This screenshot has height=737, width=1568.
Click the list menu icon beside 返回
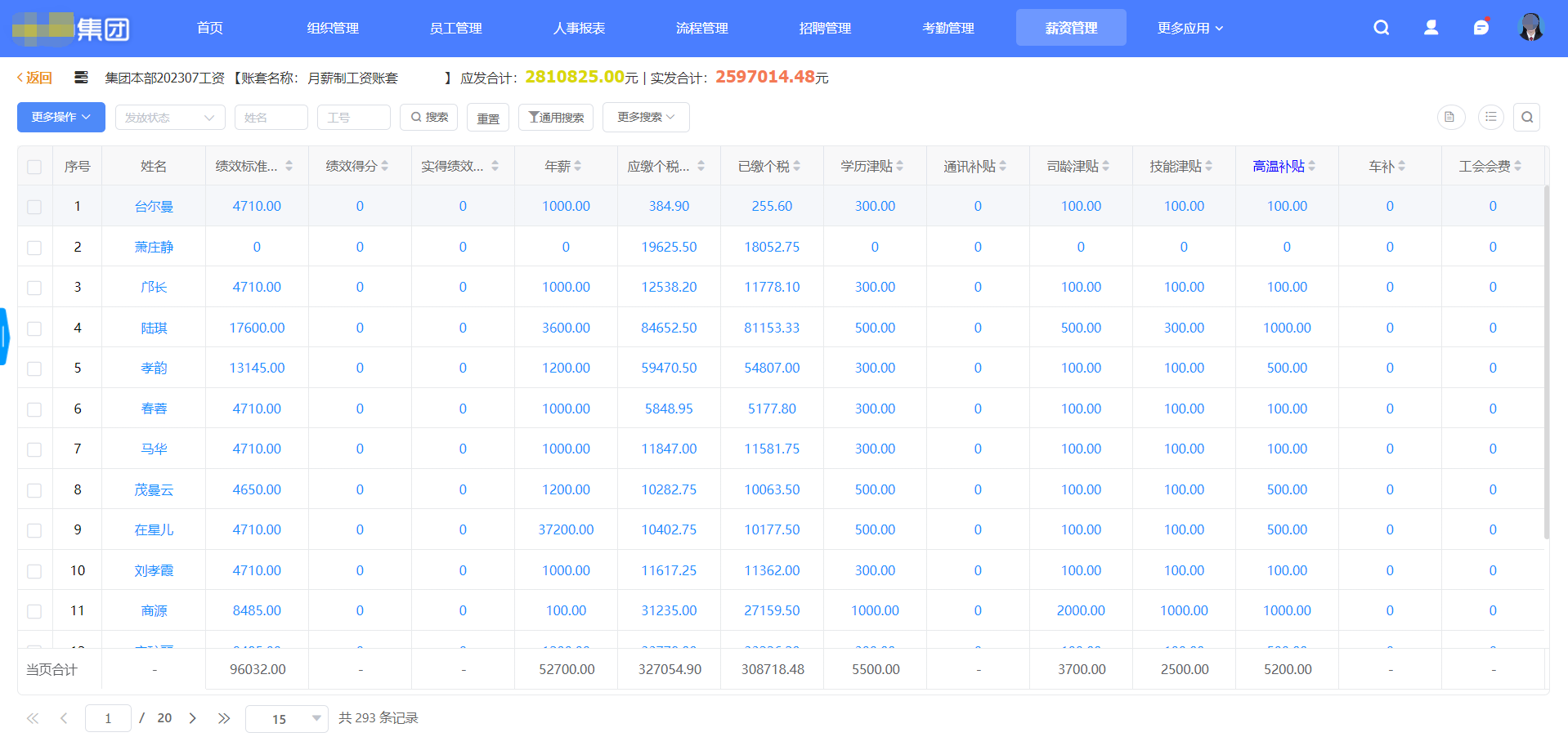tap(81, 78)
